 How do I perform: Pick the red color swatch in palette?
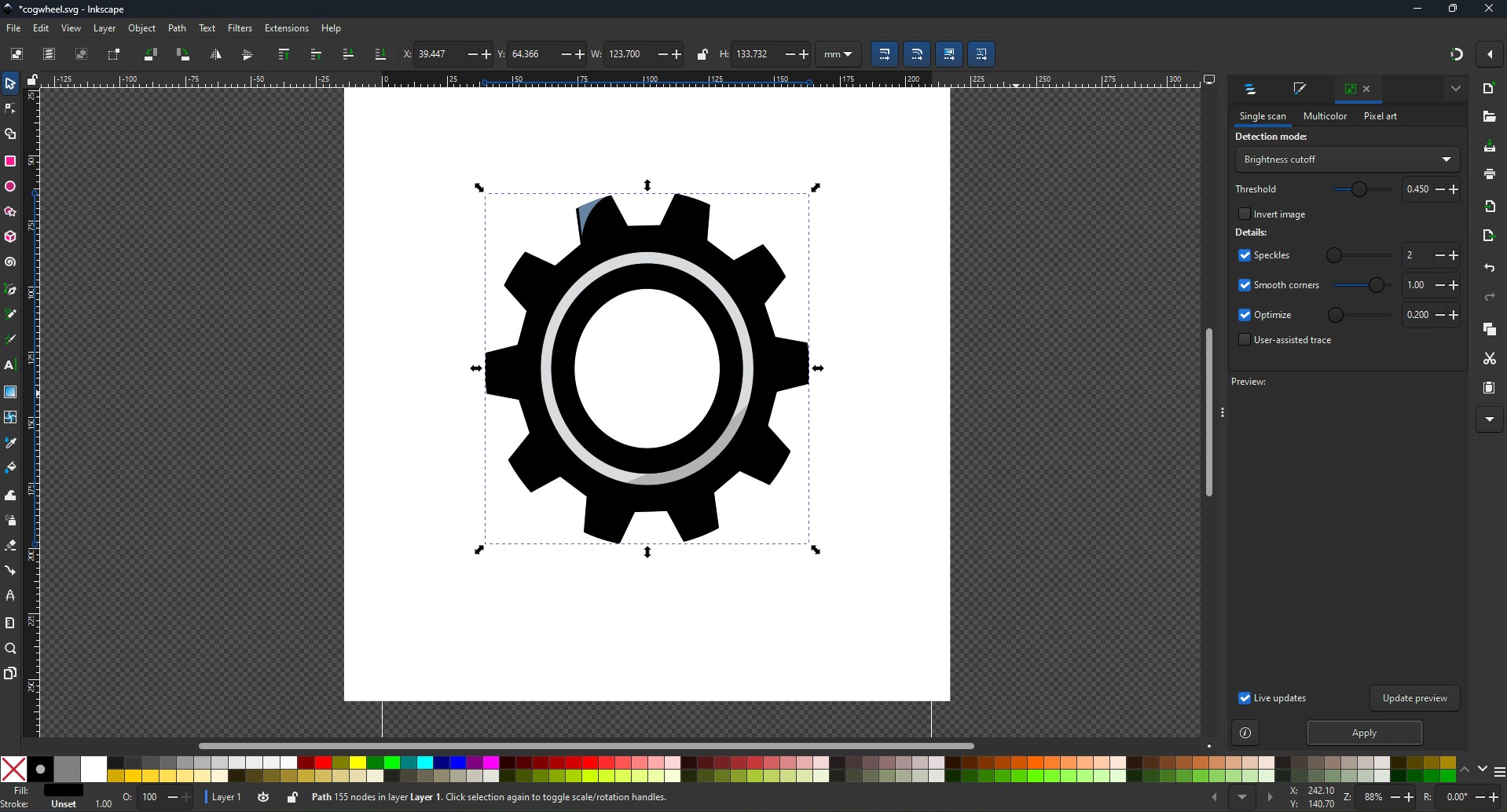pyautogui.click(x=323, y=763)
